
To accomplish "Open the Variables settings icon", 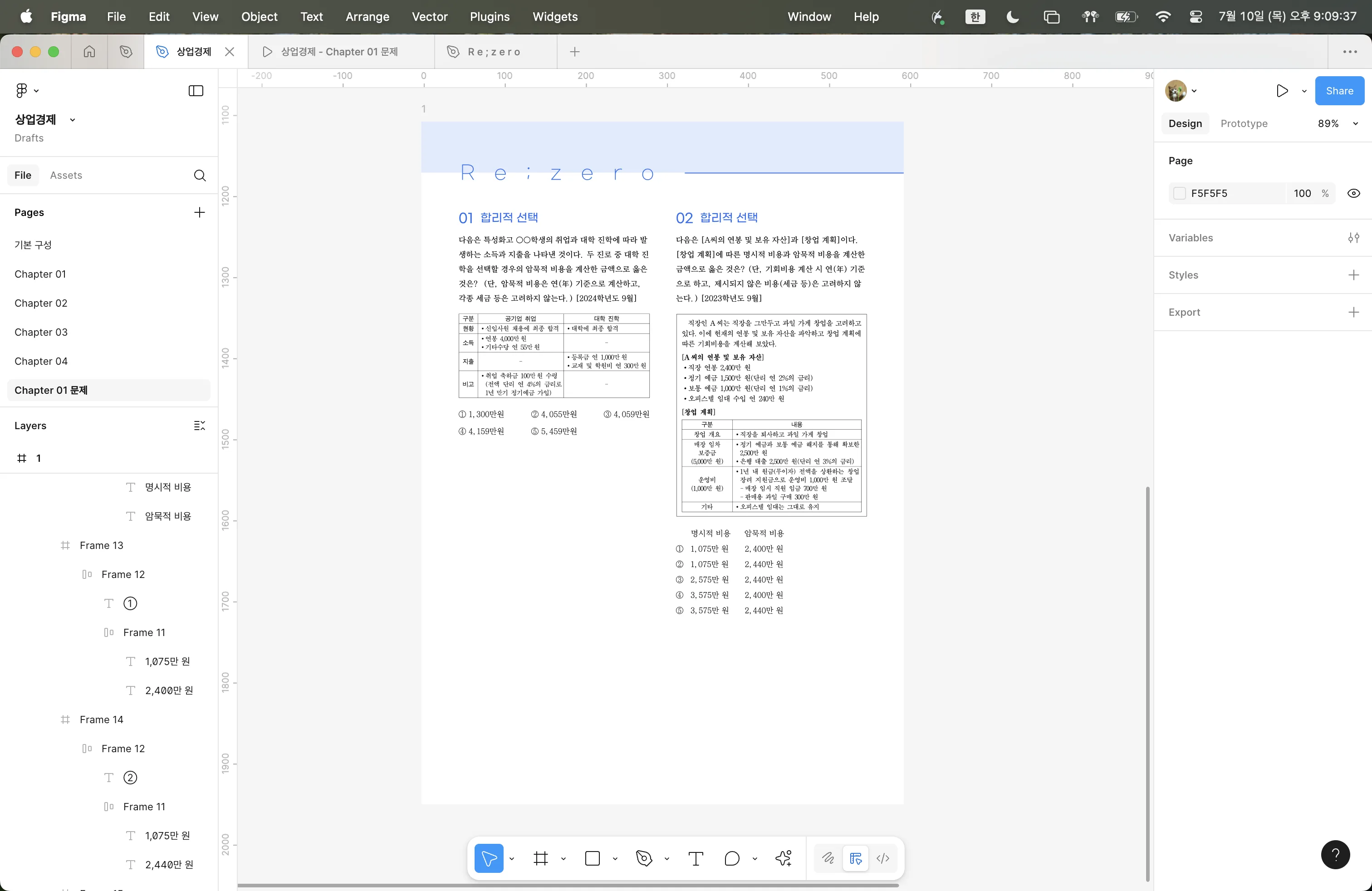I will click(x=1353, y=238).
